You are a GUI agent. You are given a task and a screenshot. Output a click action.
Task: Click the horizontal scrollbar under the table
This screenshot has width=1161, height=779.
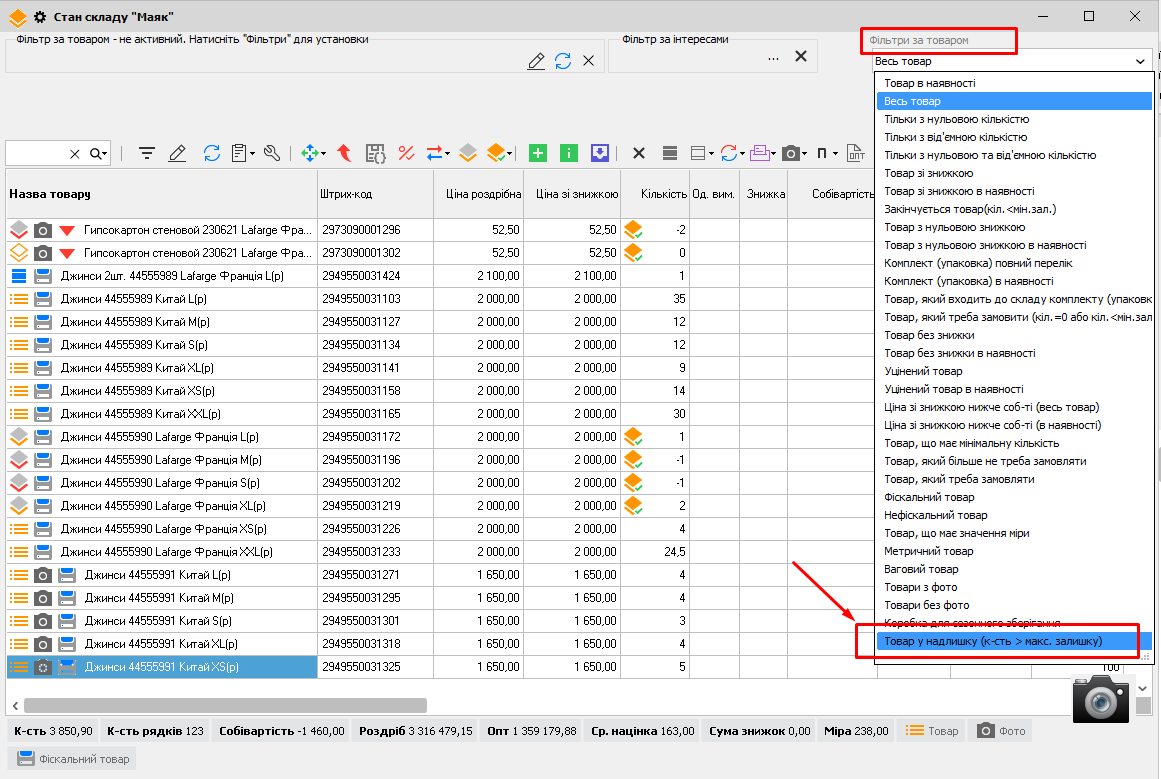(225, 705)
